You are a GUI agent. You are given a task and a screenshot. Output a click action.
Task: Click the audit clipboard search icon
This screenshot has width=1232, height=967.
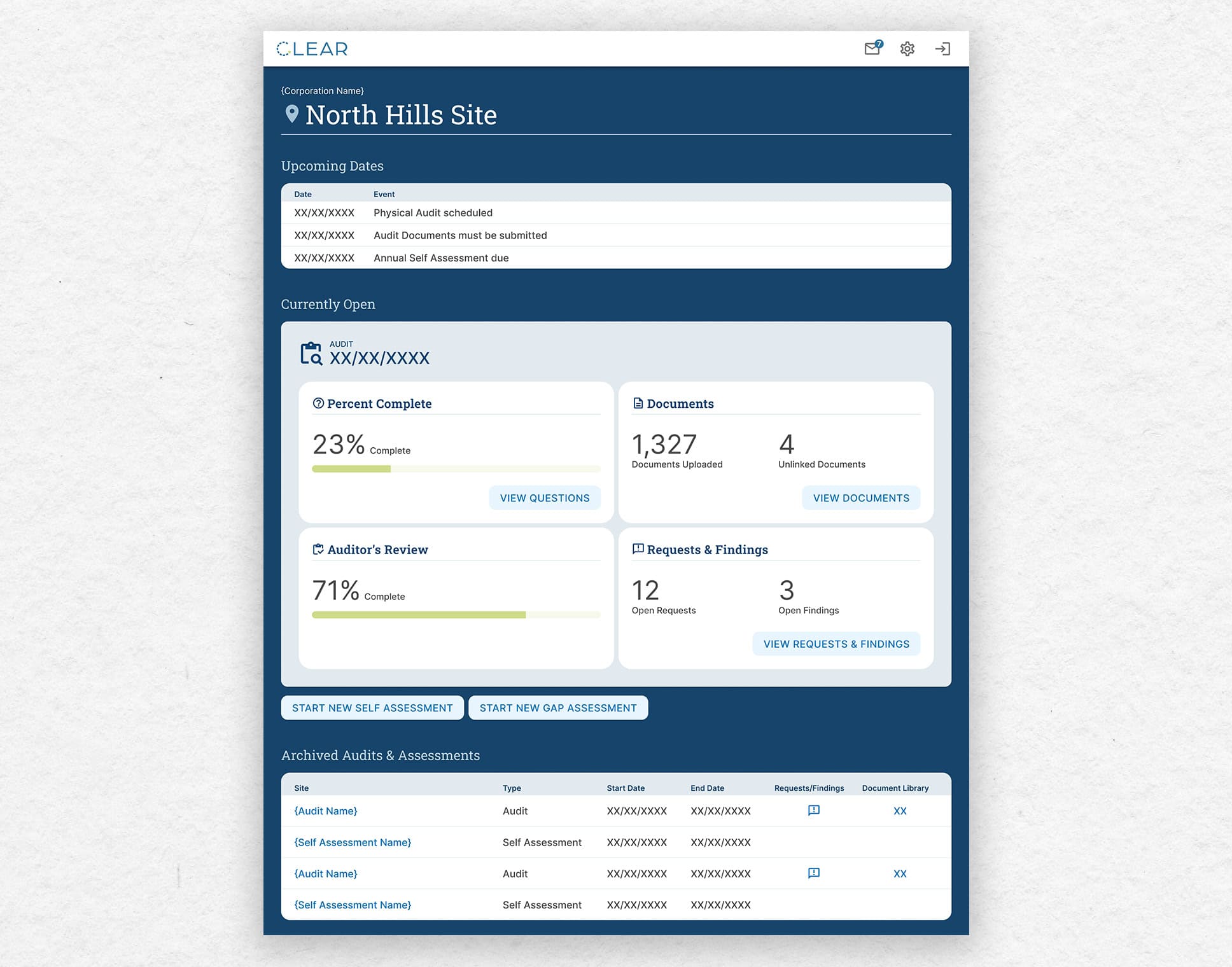[x=311, y=353]
